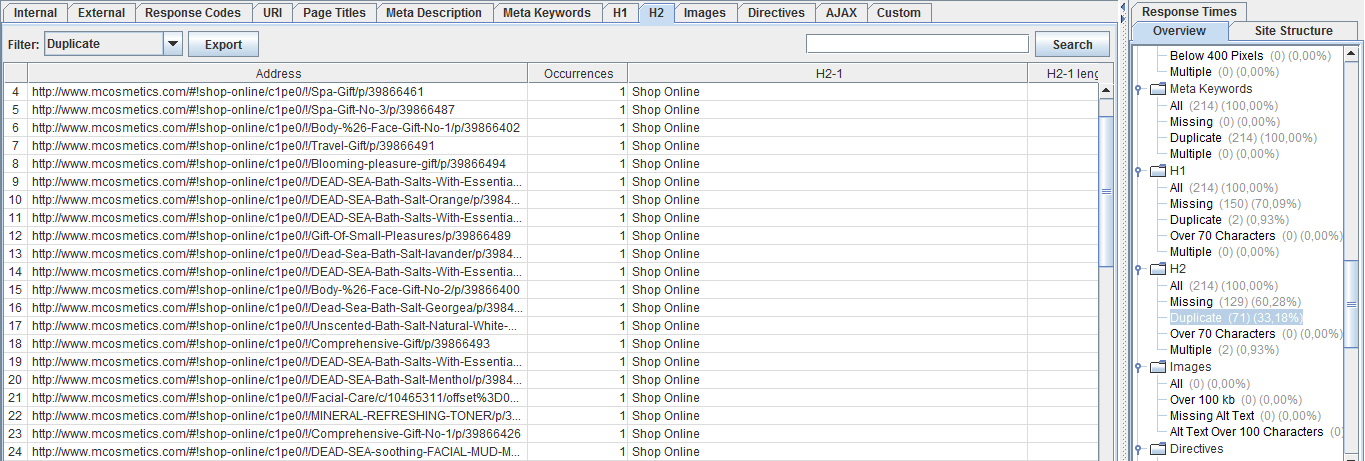
Task: Click the Images folder icon in tree
Action: (x=1157, y=367)
